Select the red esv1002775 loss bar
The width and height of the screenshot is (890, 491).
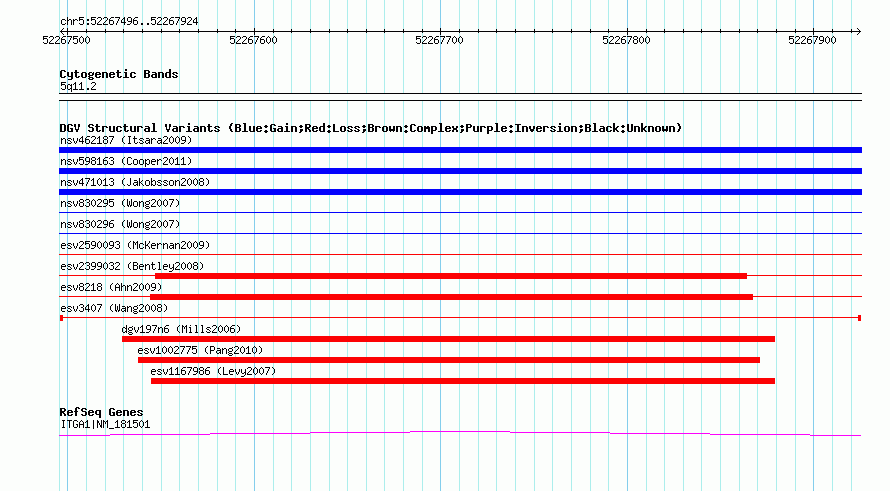coord(449,360)
